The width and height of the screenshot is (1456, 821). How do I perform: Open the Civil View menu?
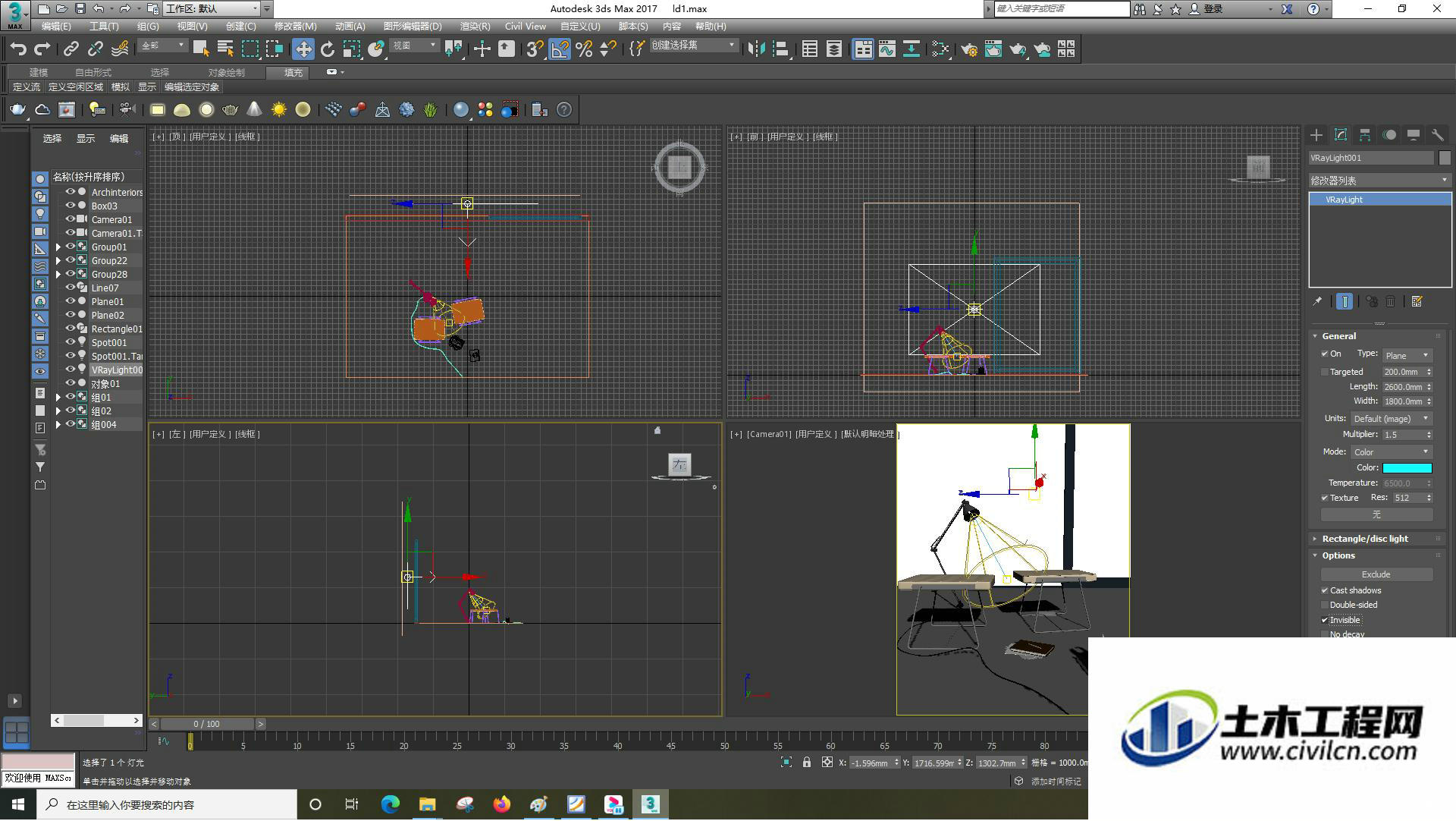[x=526, y=27]
